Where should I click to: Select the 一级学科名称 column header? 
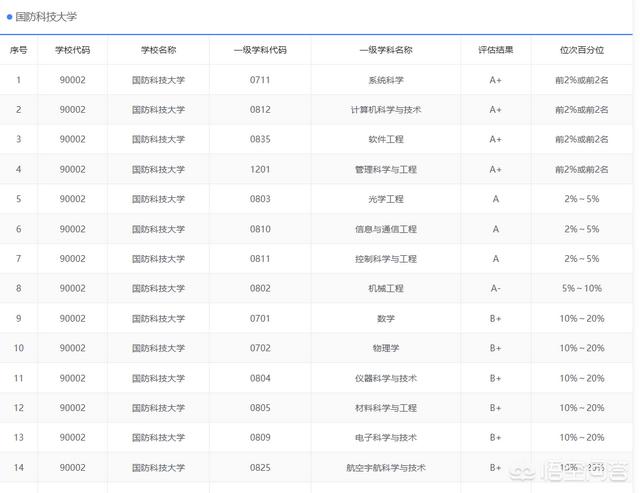386,50
